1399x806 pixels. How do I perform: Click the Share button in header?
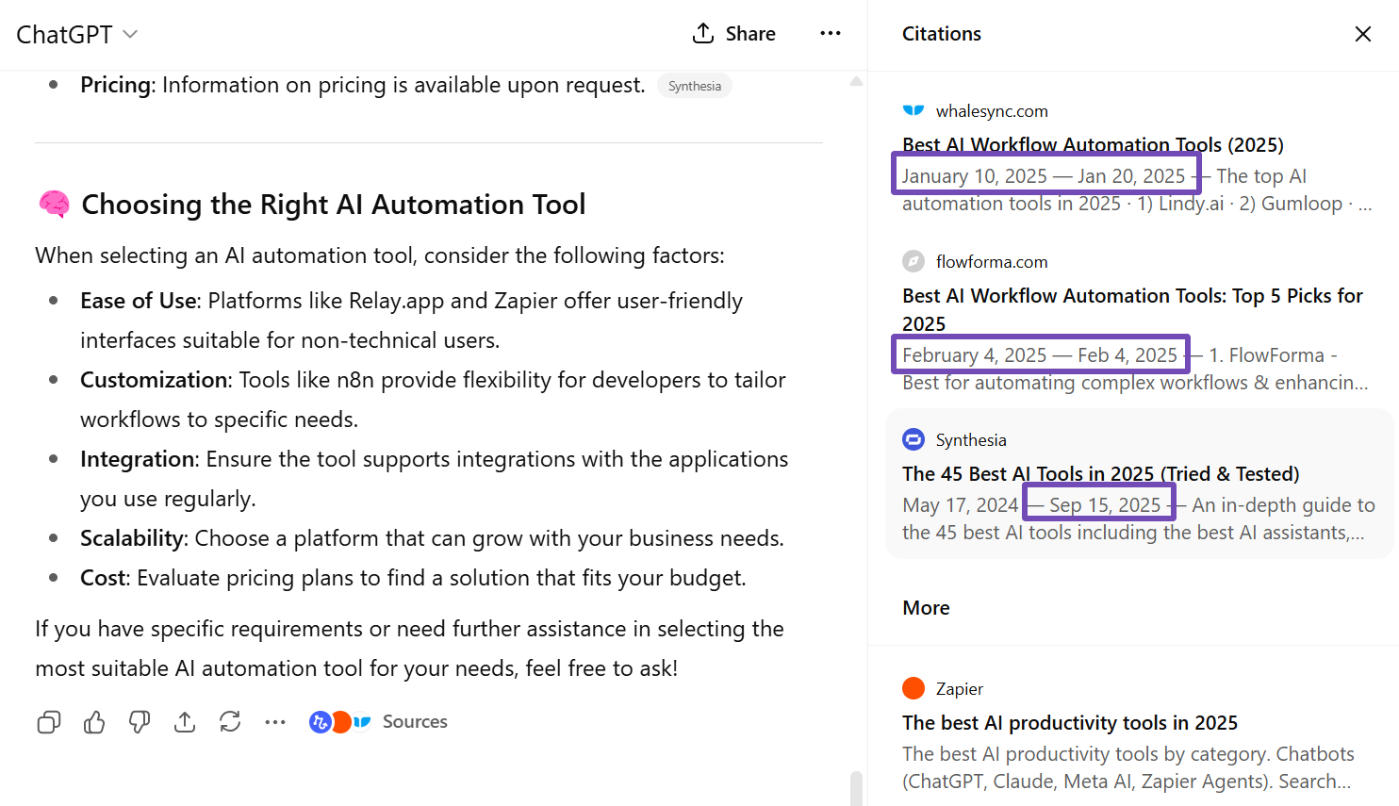click(734, 34)
